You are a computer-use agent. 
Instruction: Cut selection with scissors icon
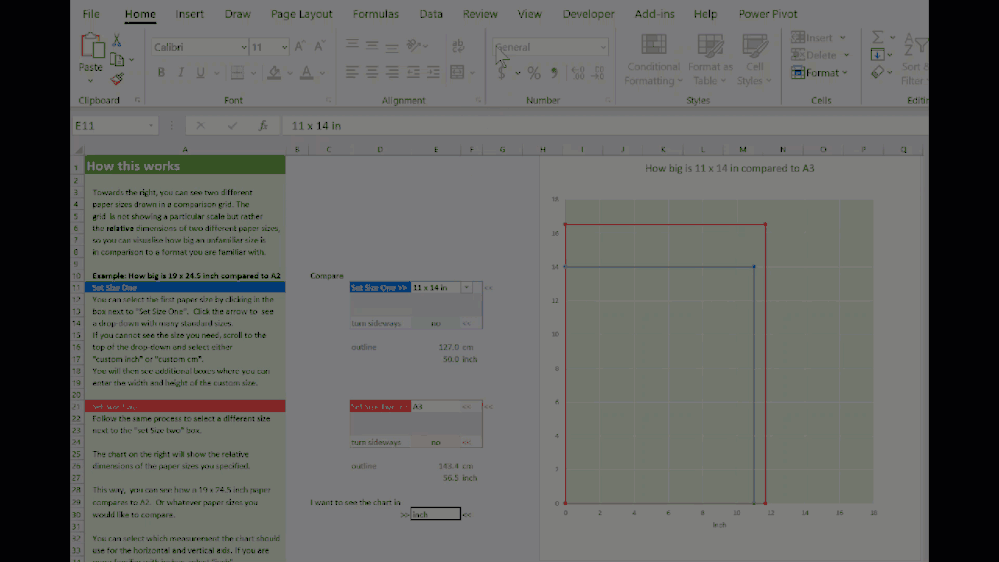point(117,40)
